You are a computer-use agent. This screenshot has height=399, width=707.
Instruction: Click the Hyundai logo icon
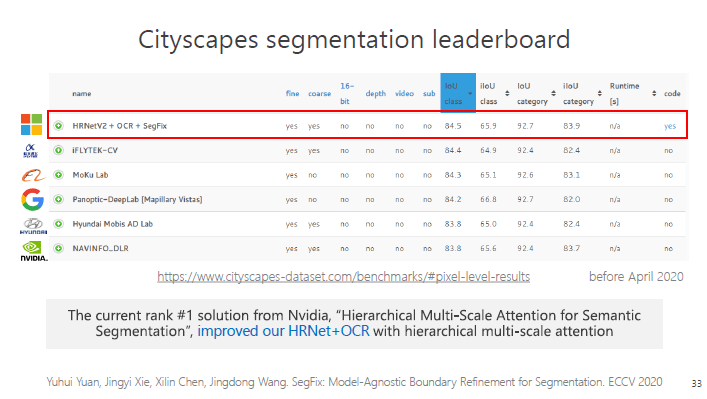click(33, 226)
